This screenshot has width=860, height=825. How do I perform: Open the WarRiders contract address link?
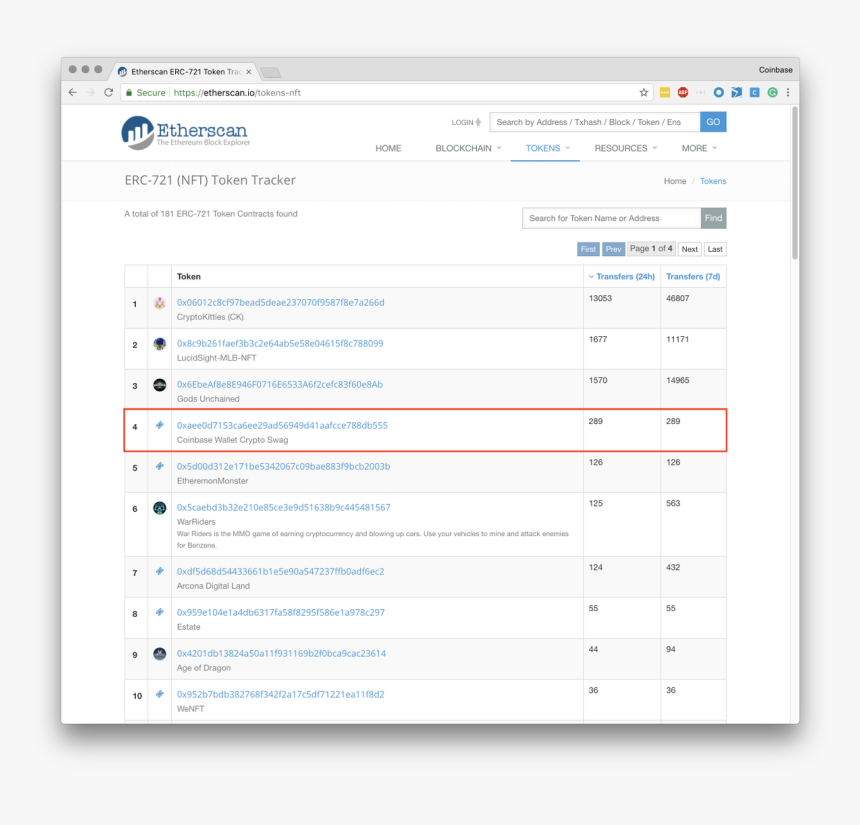tap(284, 507)
